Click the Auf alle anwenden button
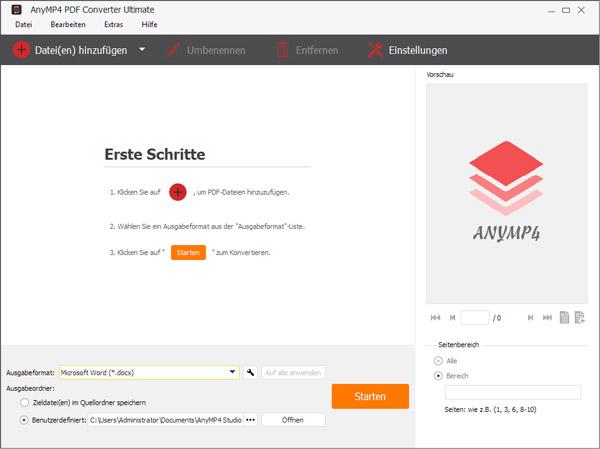Viewport: 600px width, 449px height. (x=293, y=372)
